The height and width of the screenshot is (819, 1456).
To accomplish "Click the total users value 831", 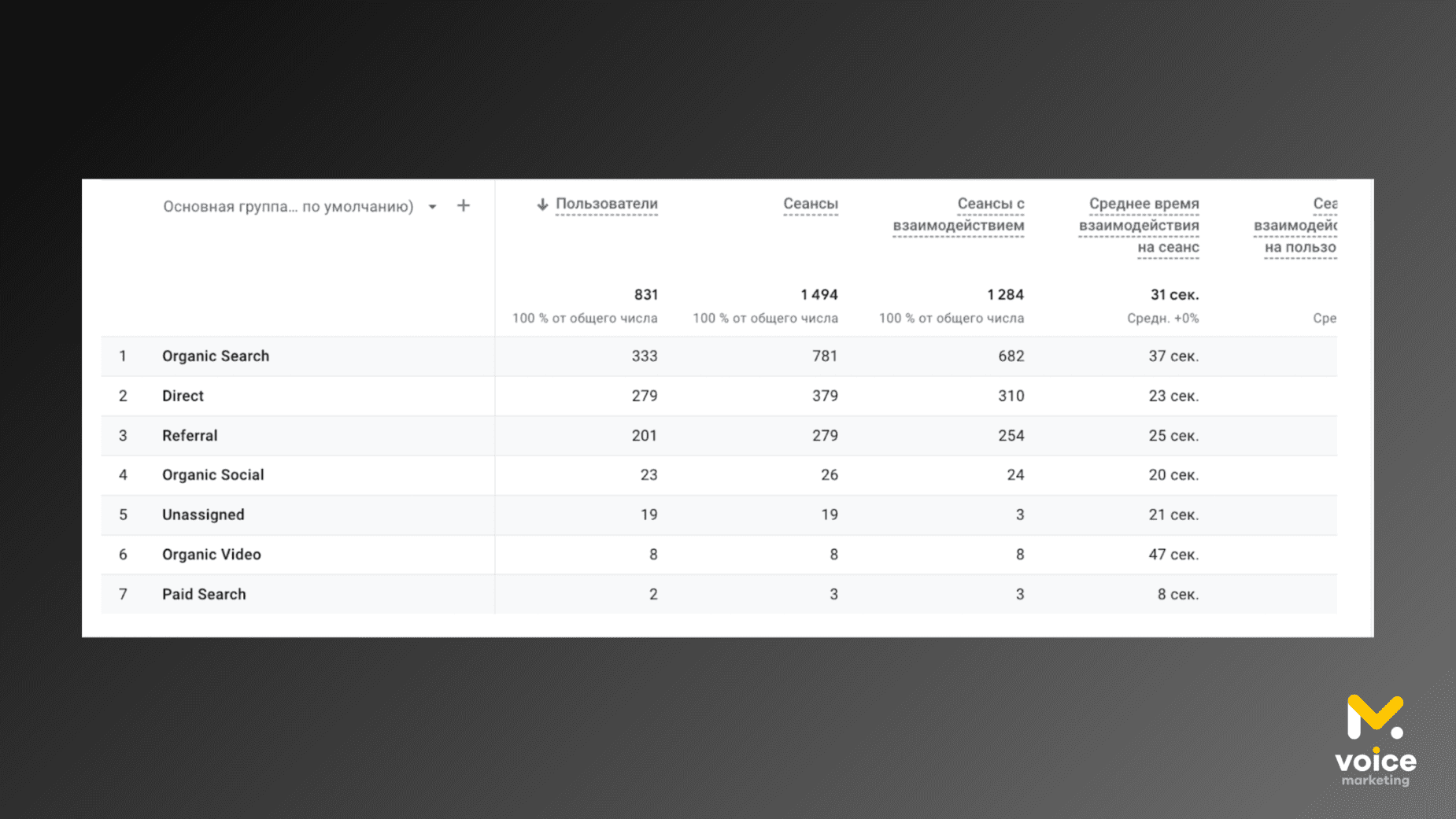I will [x=645, y=295].
